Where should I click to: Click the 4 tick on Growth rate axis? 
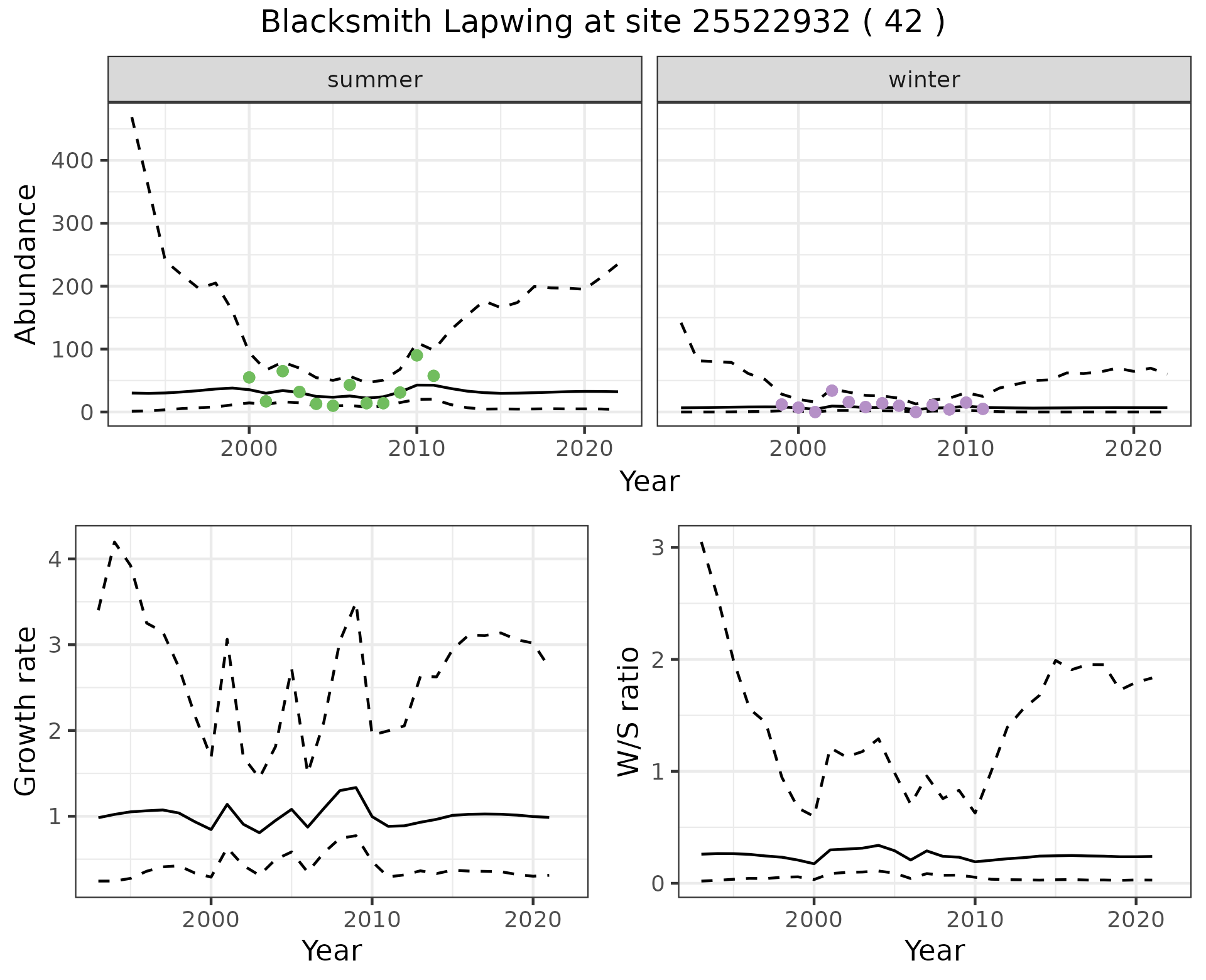pos(55,559)
